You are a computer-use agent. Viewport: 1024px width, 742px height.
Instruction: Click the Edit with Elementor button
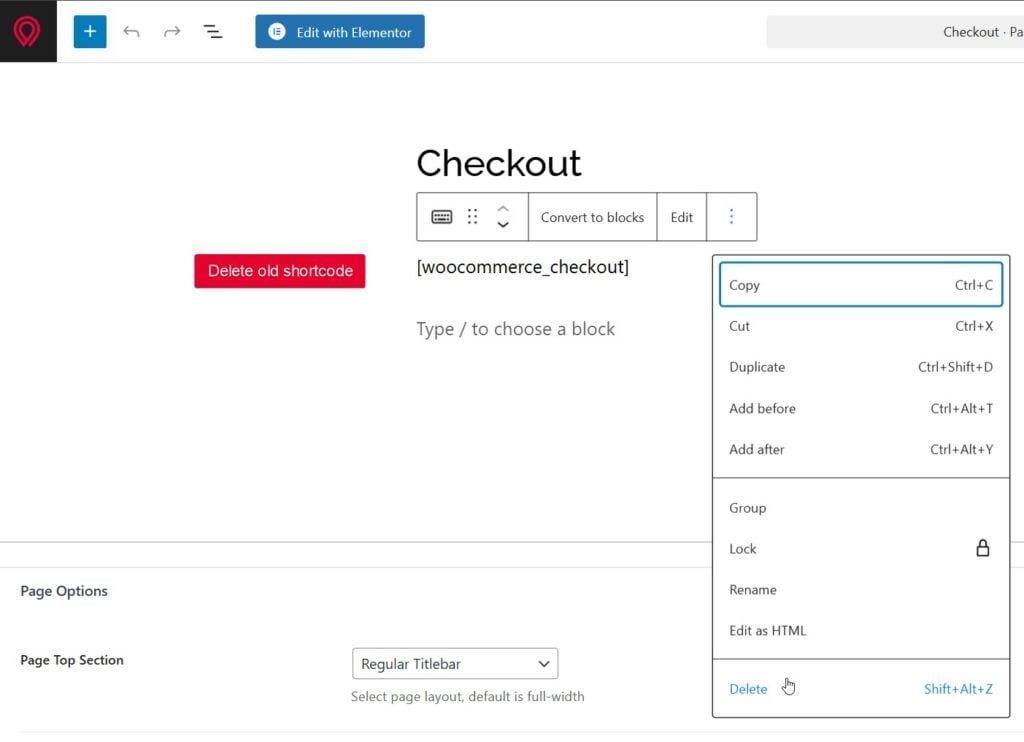click(x=340, y=32)
